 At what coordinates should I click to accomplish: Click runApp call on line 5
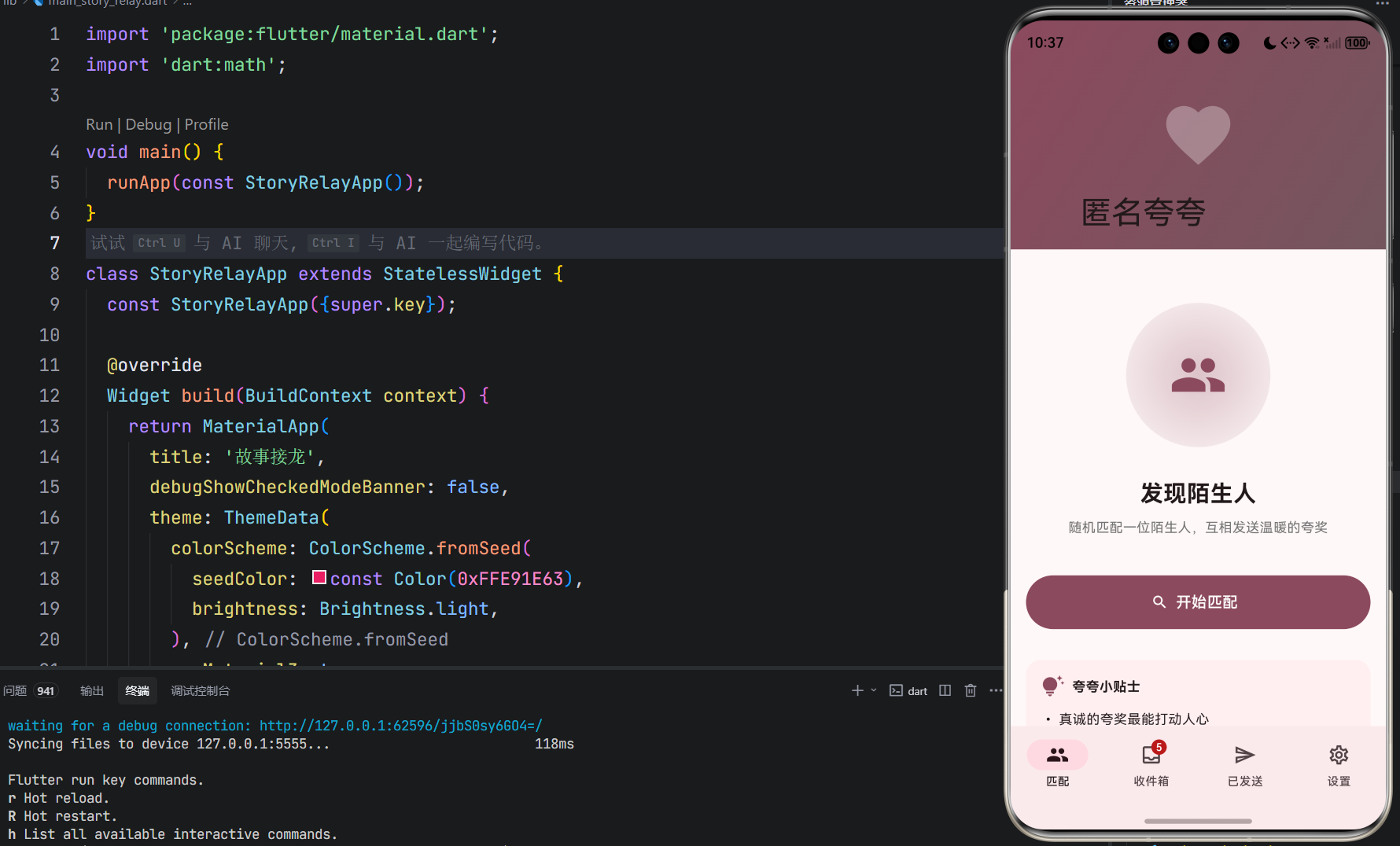[x=138, y=182]
